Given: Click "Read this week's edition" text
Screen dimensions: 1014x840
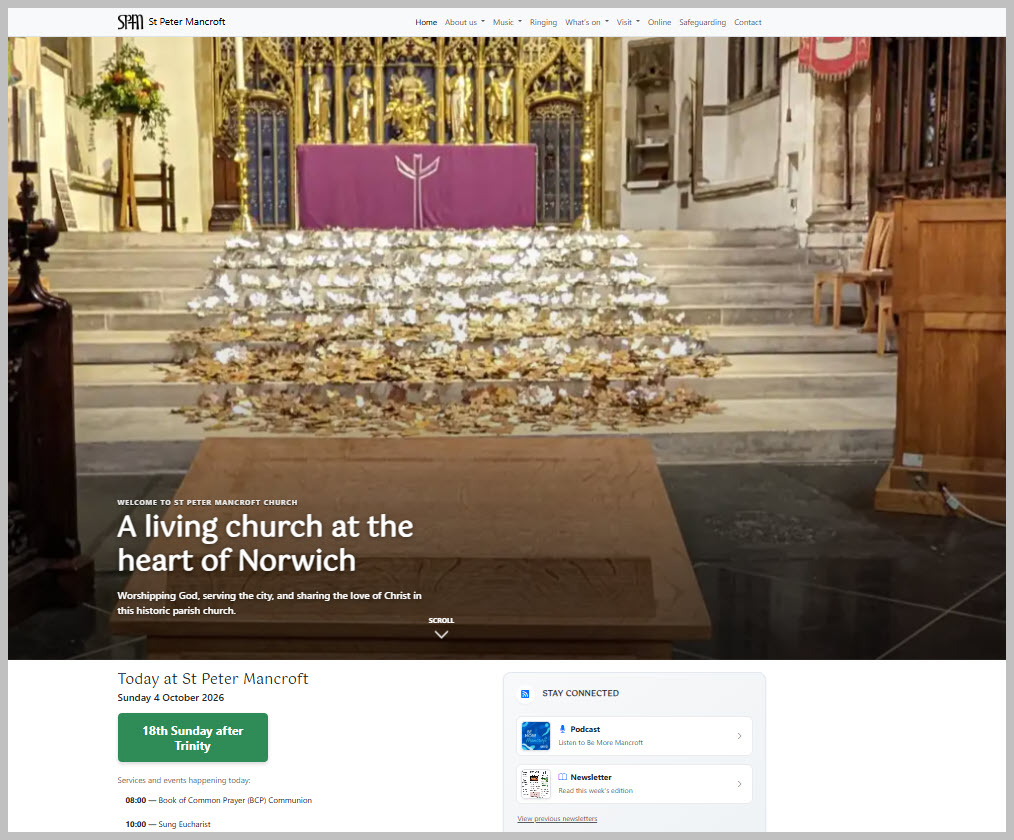Looking at the screenshot, I should tap(596, 791).
